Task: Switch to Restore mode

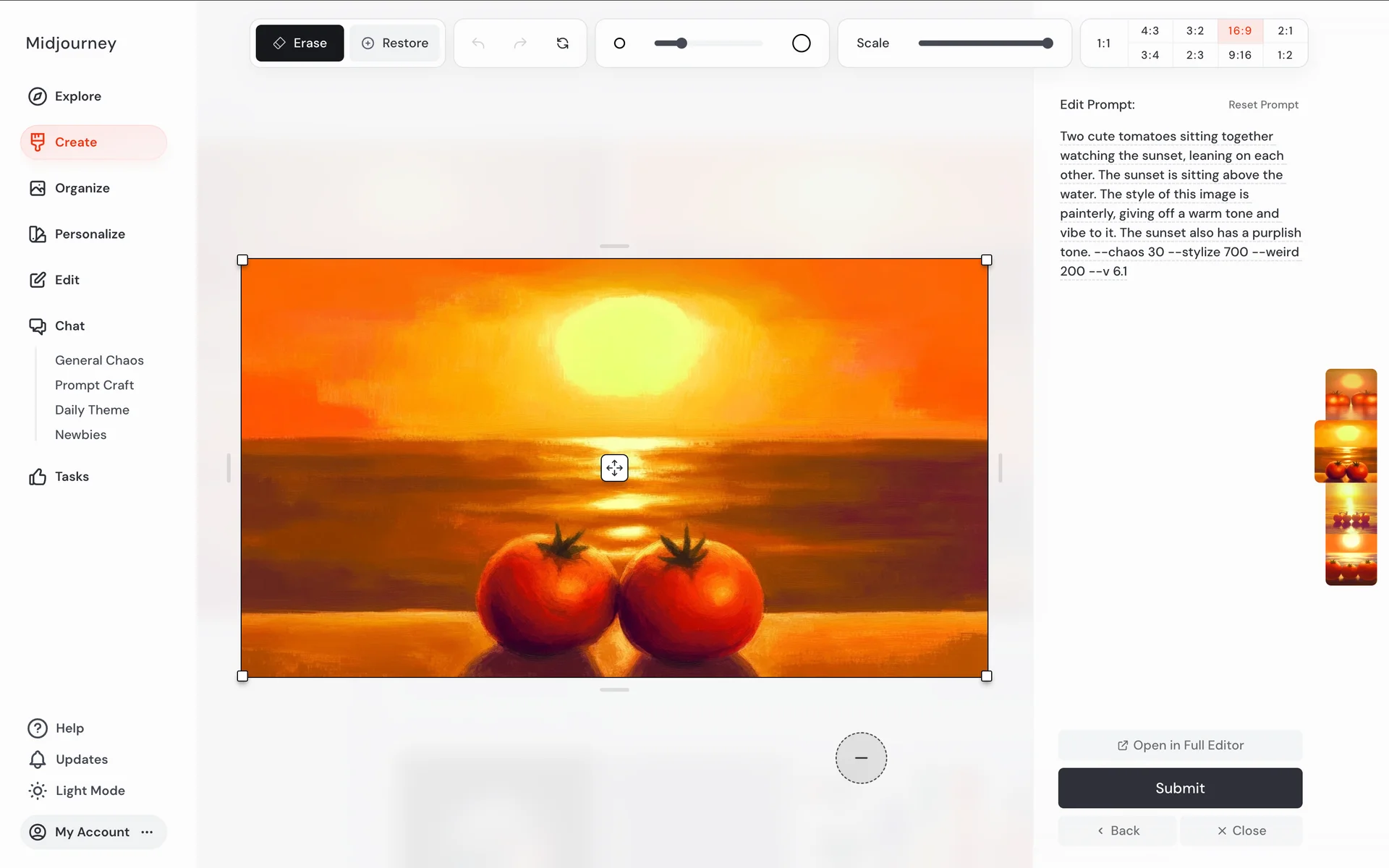Action: pyautogui.click(x=395, y=43)
